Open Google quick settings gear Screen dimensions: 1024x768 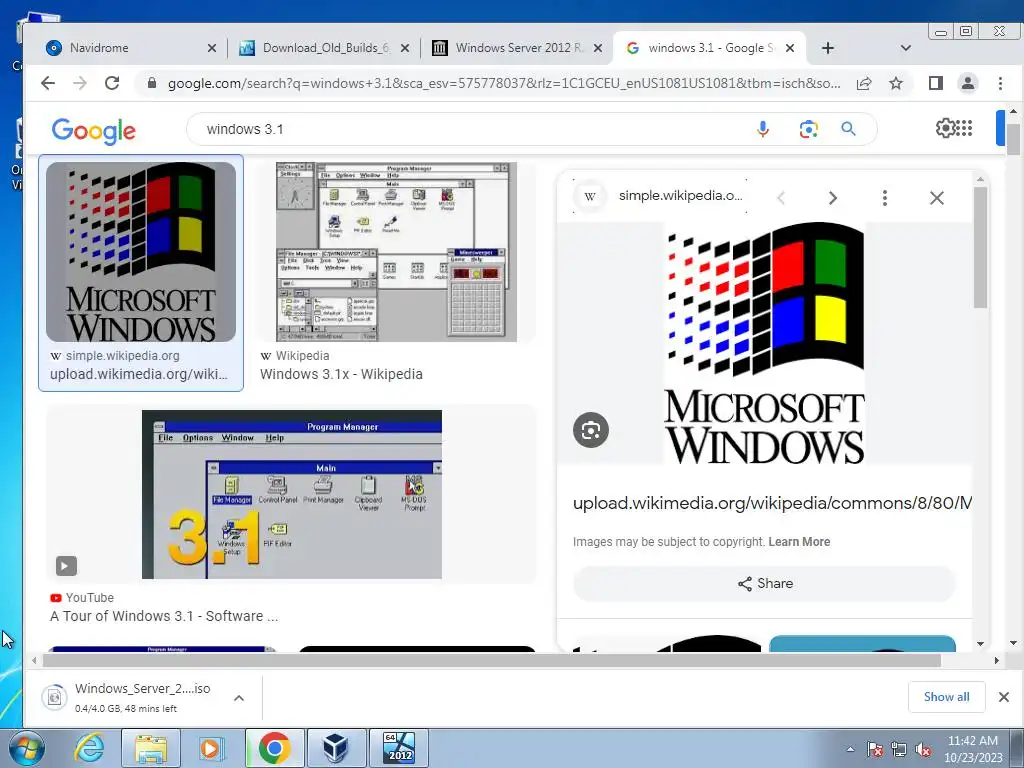click(945, 128)
